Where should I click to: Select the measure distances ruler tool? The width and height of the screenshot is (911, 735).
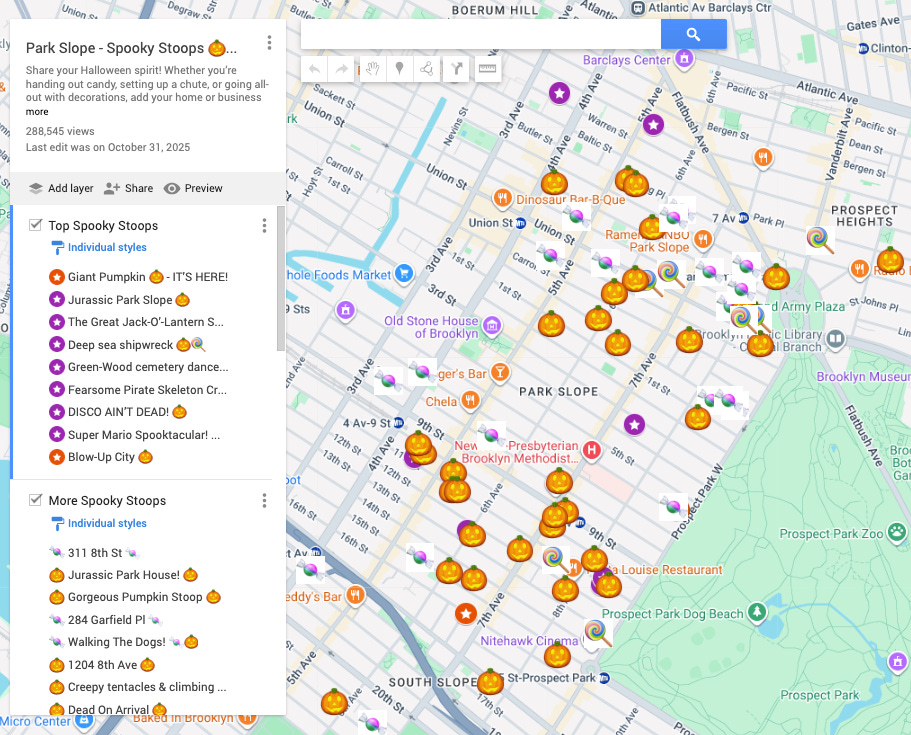coord(487,69)
